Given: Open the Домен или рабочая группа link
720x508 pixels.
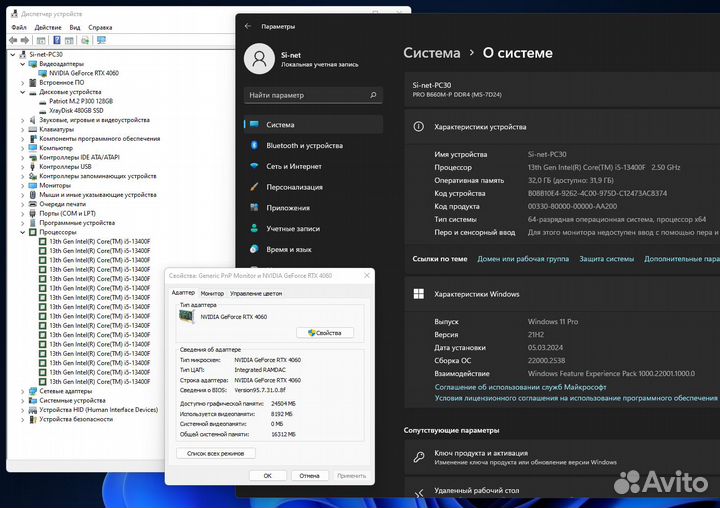Looking at the screenshot, I should (523, 259).
